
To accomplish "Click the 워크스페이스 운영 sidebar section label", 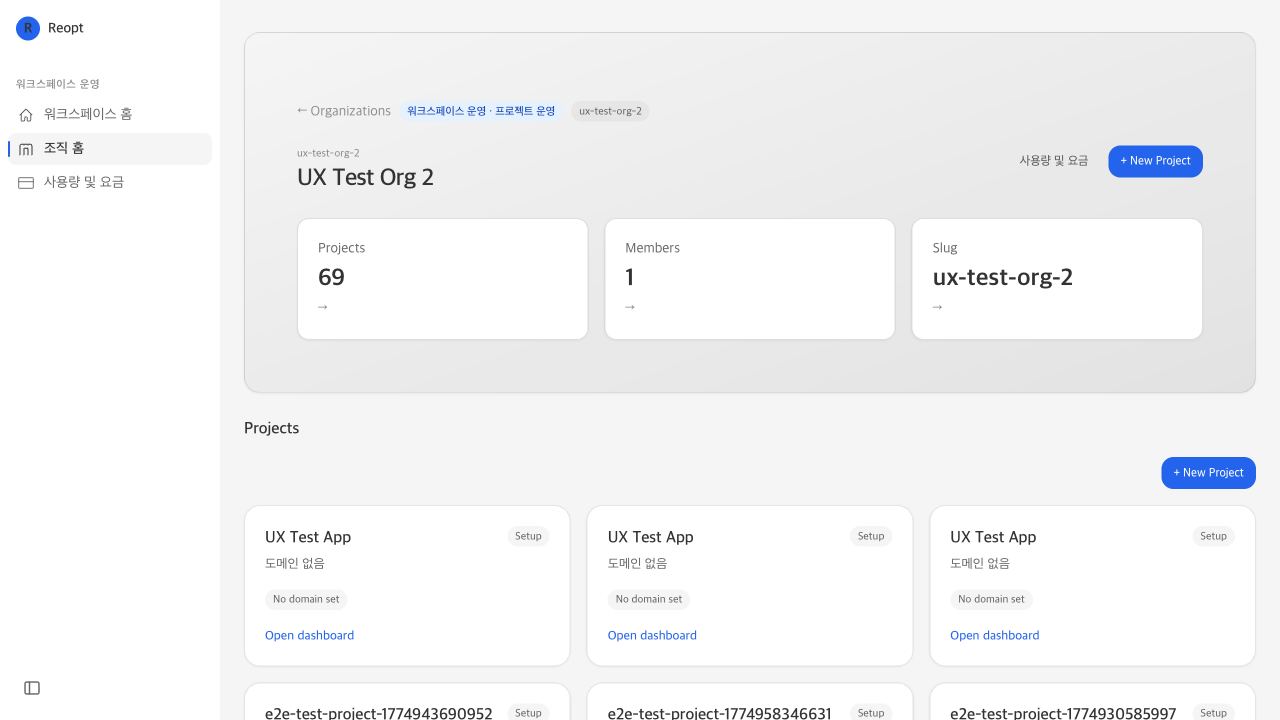I will point(58,84).
